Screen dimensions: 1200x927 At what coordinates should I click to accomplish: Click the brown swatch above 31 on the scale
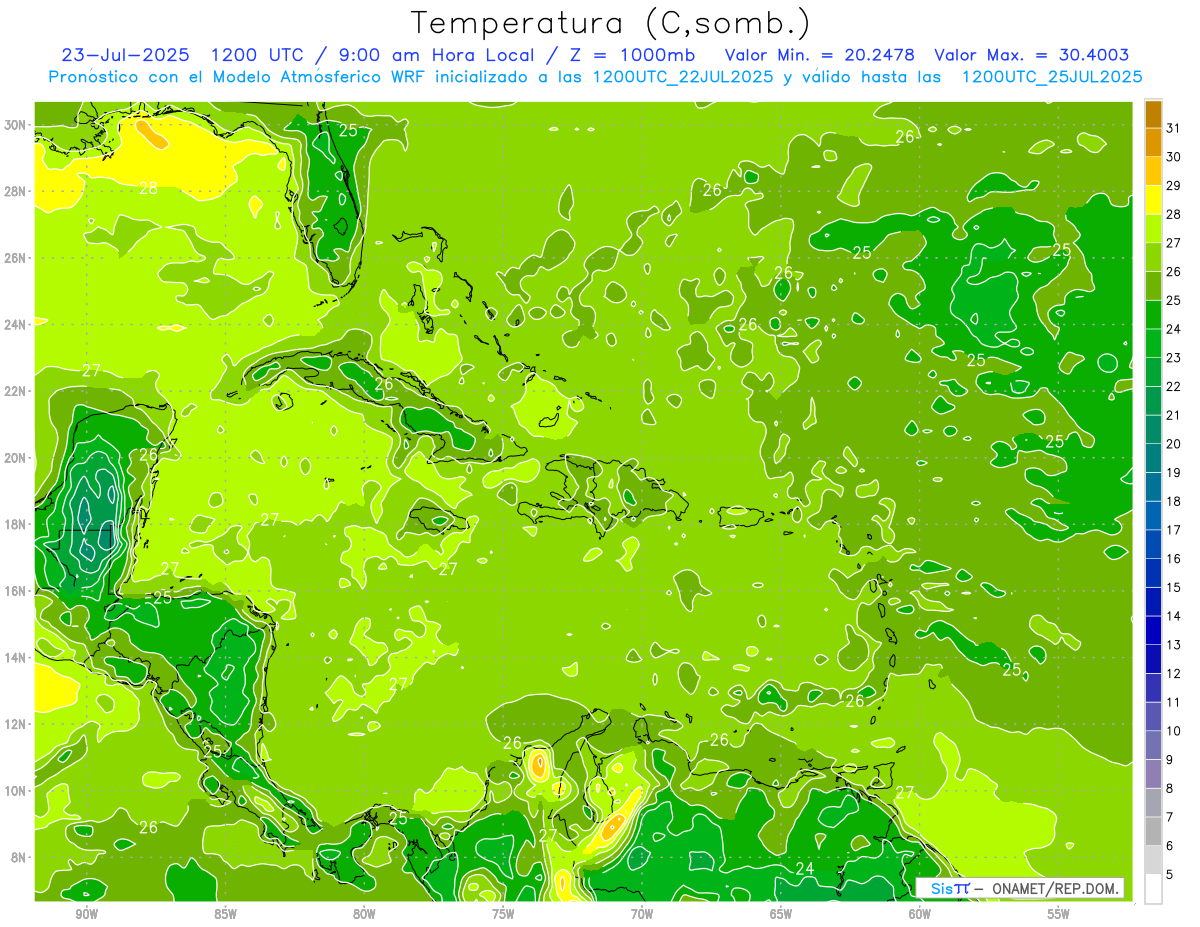[1153, 114]
